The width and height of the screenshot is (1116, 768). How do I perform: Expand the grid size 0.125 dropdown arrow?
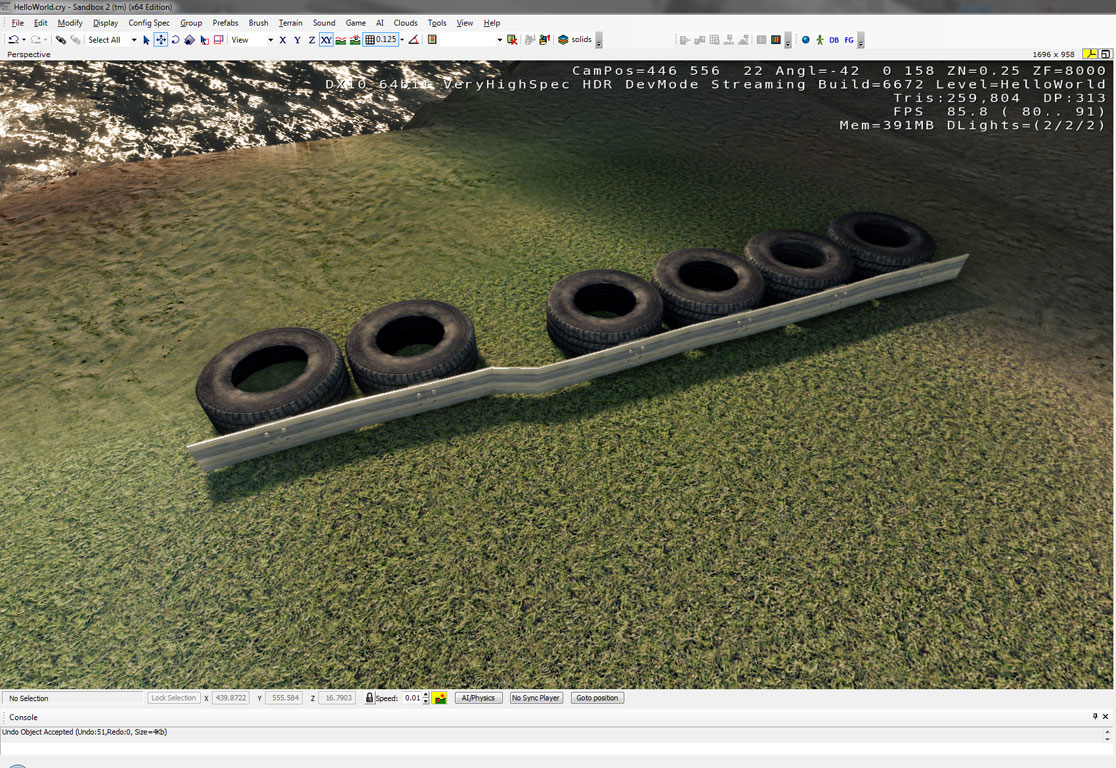point(402,40)
